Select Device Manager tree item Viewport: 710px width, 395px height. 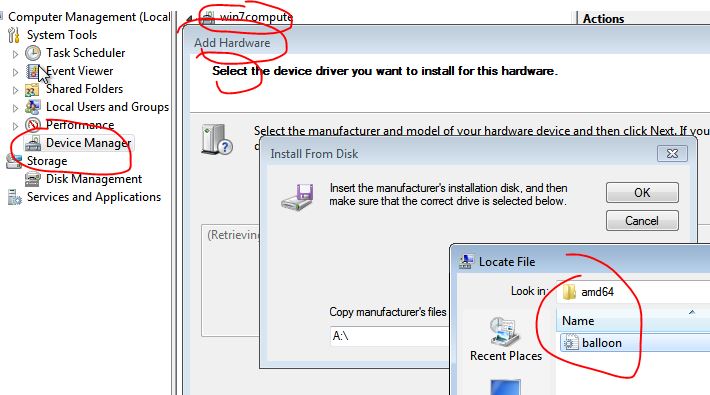pyautogui.click(x=88, y=143)
